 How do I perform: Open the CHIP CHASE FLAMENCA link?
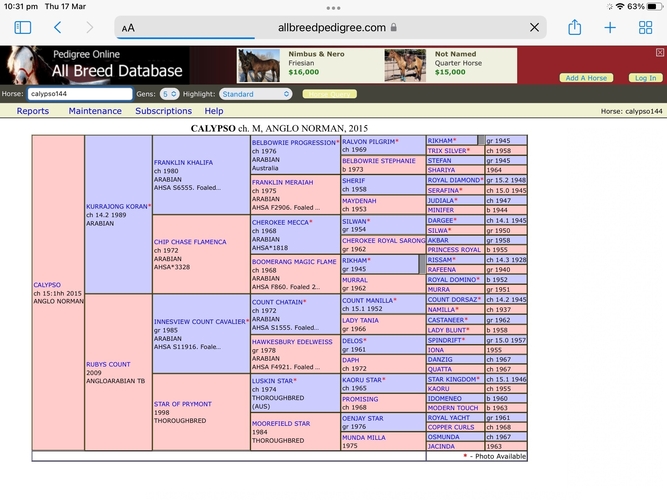190,242
